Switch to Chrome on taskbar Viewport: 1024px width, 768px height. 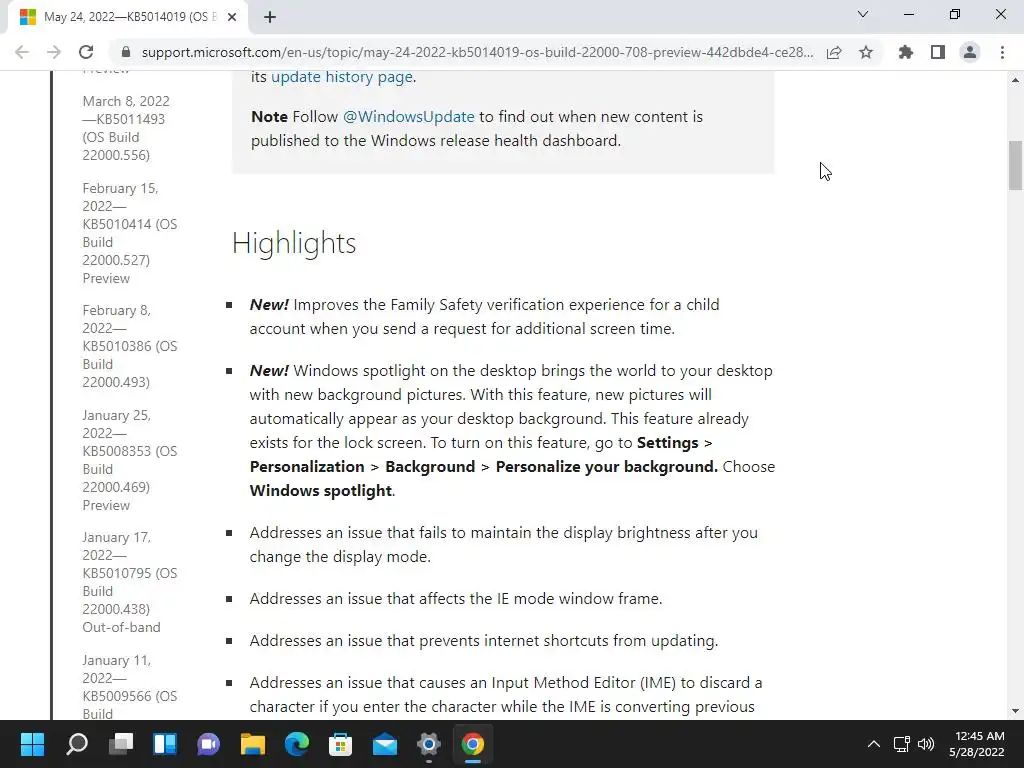473,744
